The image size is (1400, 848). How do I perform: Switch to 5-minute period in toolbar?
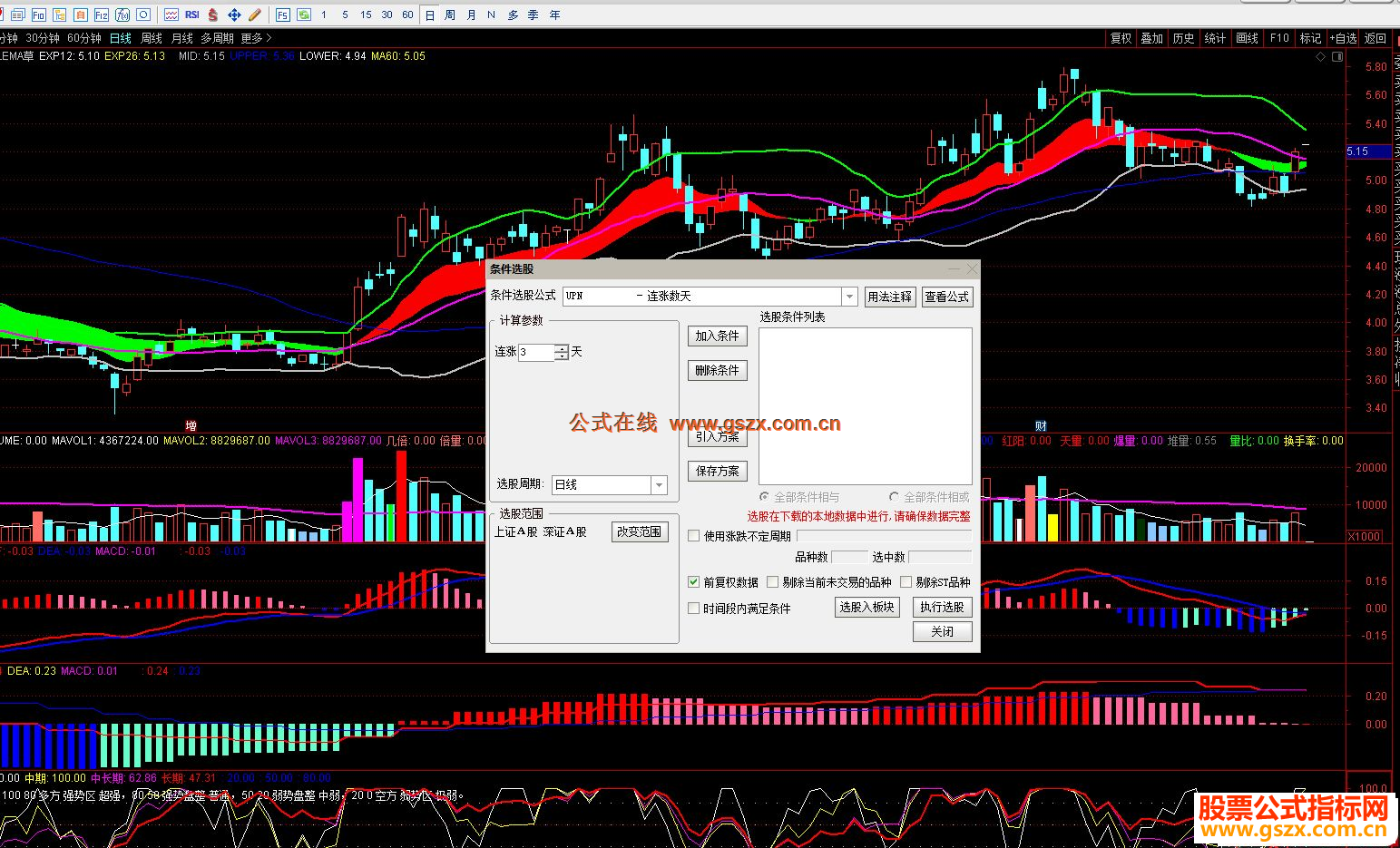pyautogui.click(x=345, y=15)
